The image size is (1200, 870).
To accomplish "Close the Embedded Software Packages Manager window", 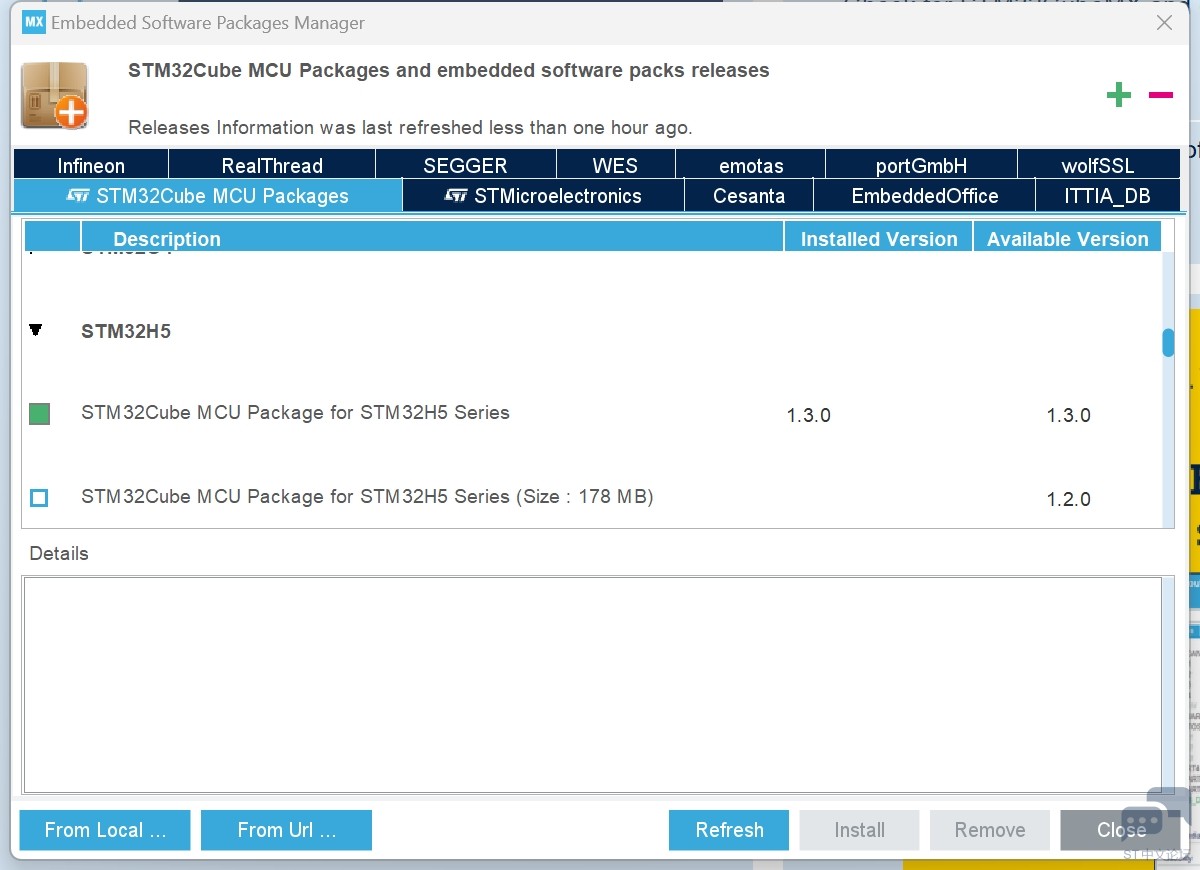I will point(1164,22).
